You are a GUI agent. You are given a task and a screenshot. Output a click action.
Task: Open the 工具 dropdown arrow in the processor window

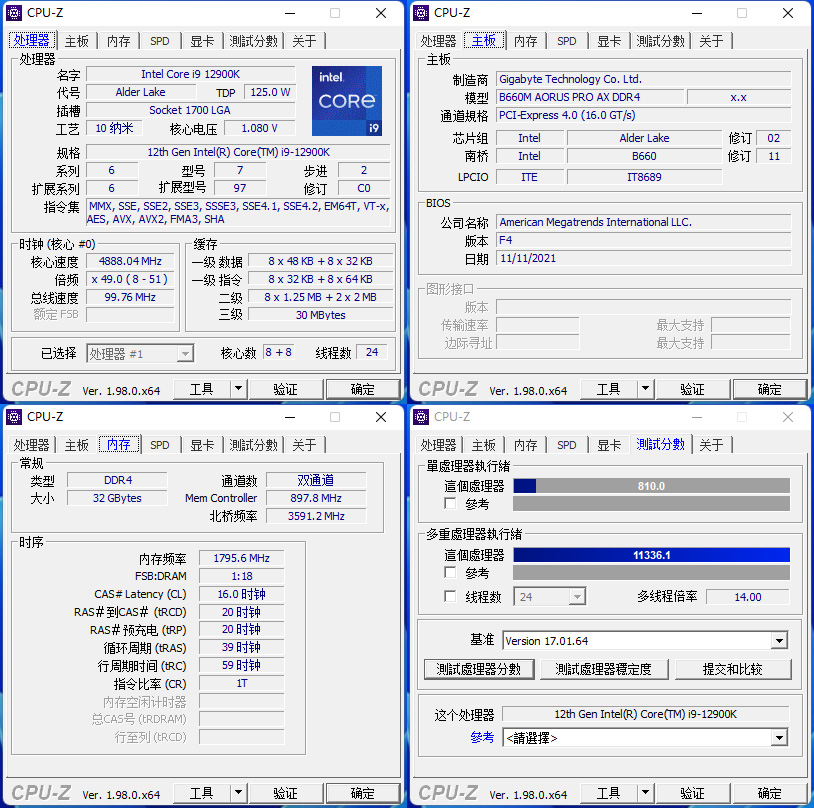[238, 389]
